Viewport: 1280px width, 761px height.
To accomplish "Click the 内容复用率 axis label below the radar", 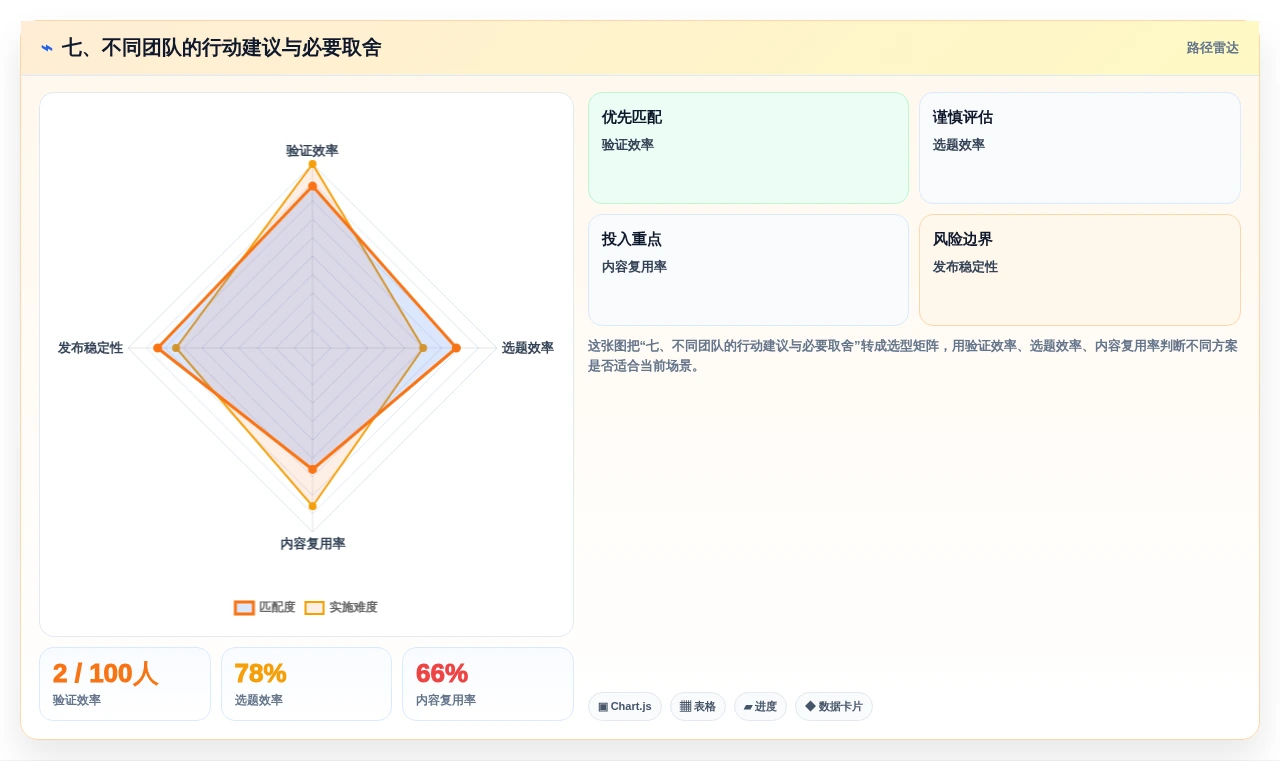I will pyautogui.click(x=313, y=544).
